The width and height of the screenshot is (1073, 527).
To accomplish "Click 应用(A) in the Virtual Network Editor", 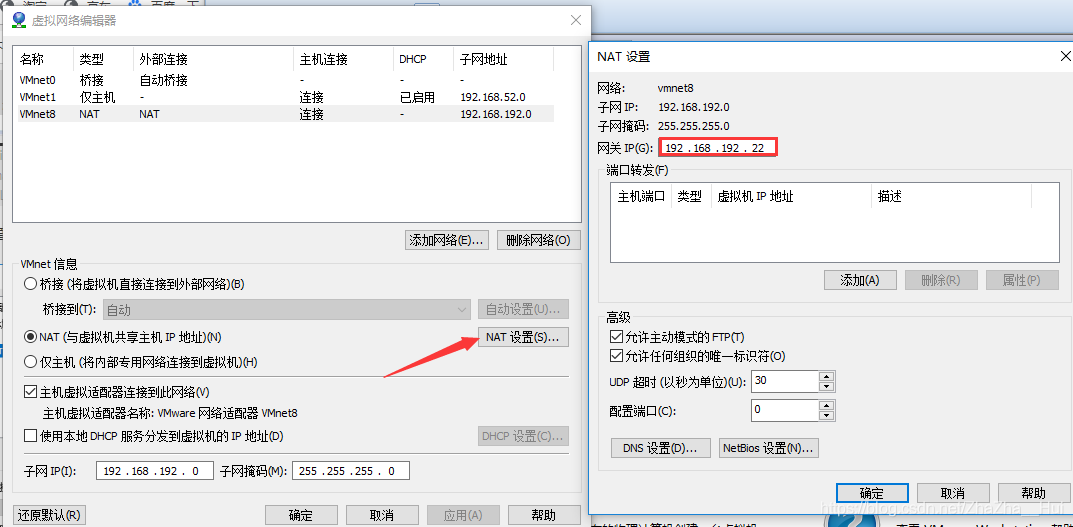I will (463, 515).
